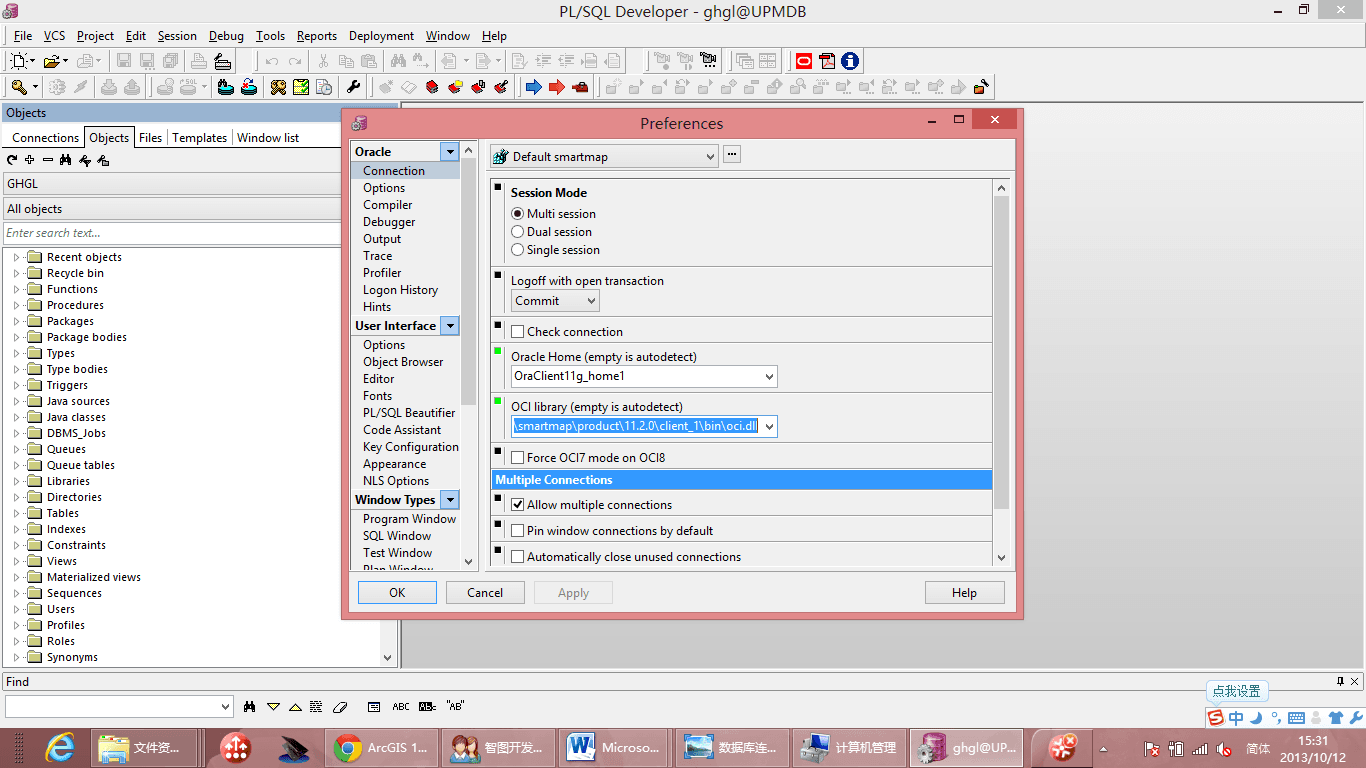The width and height of the screenshot is (1366, 768).
Task: Click the PDF manual icon
Action: point(827,61)
